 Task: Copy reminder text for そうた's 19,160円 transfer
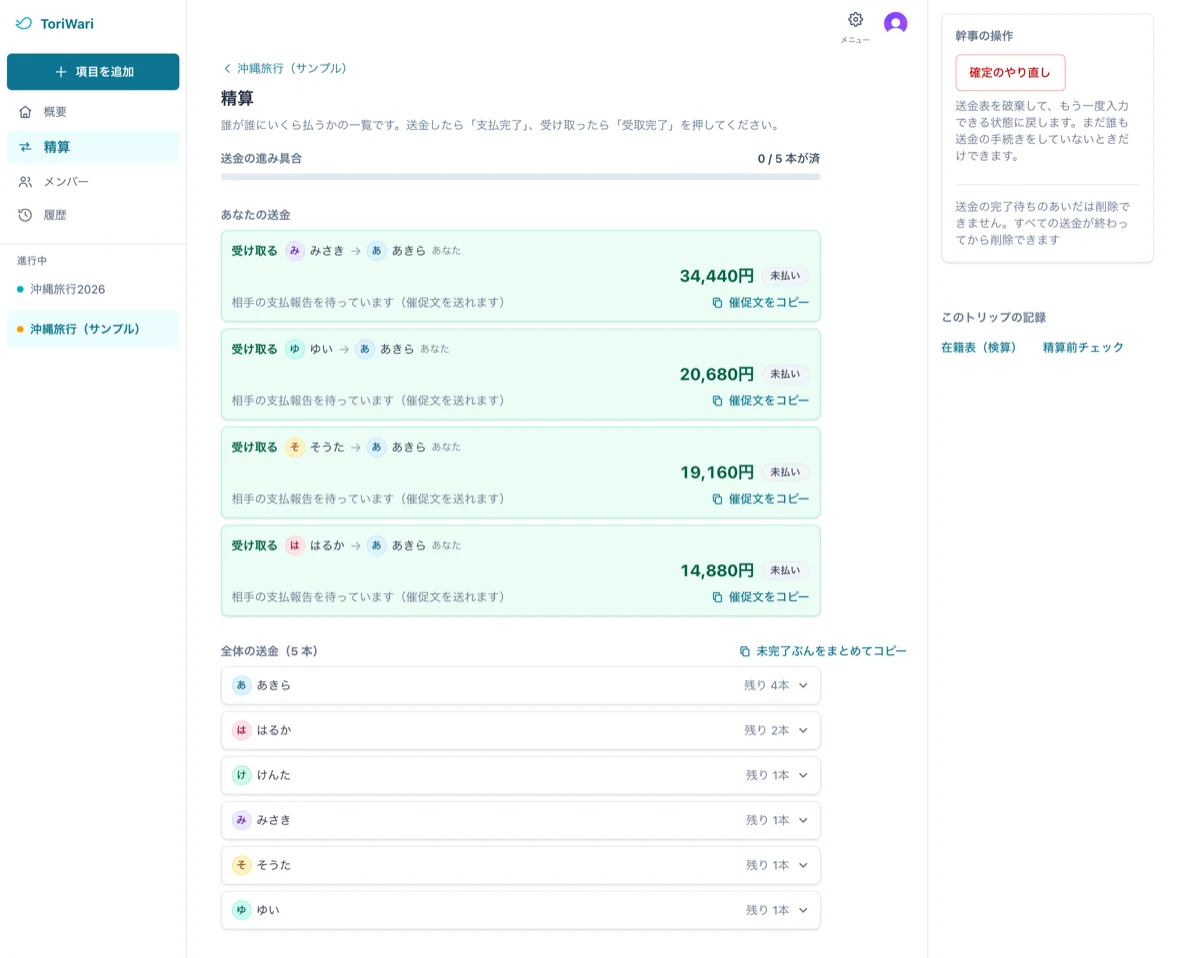click(760, 498)
